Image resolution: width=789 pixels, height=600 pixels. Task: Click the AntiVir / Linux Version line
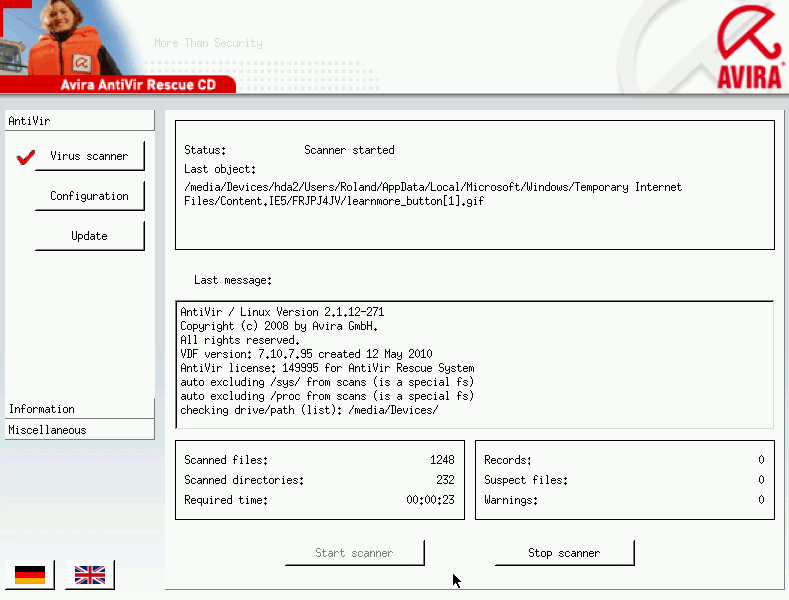coord(282,312)
